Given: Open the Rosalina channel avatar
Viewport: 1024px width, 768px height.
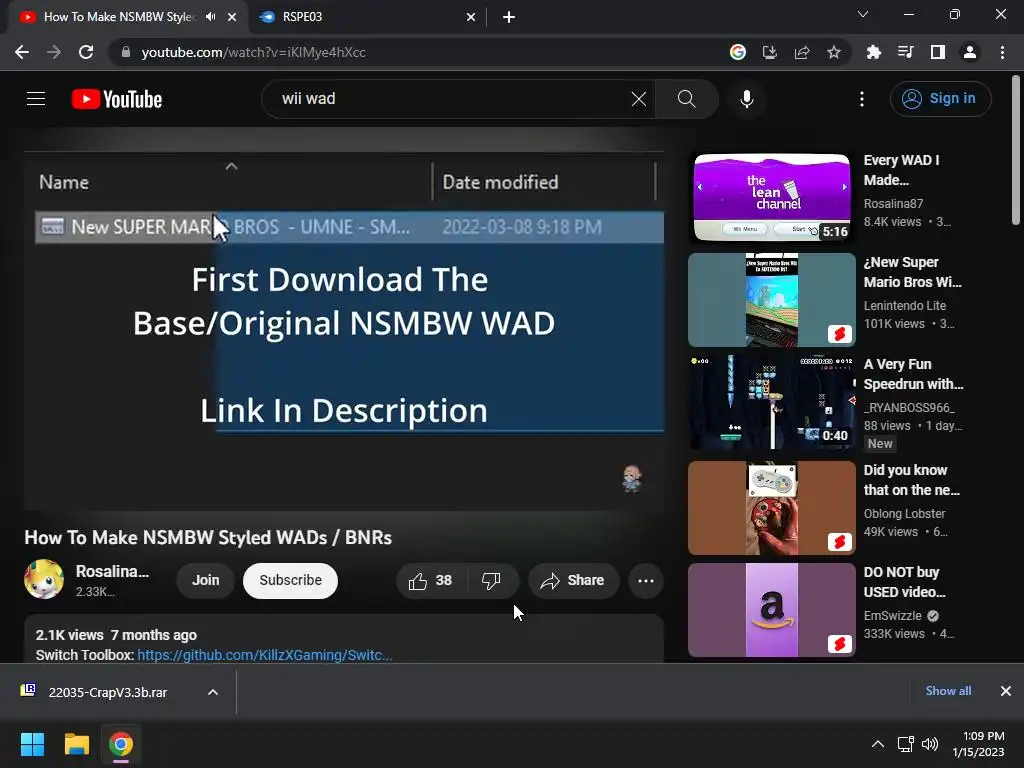Looking at the screenshot, I should [44, 579].
